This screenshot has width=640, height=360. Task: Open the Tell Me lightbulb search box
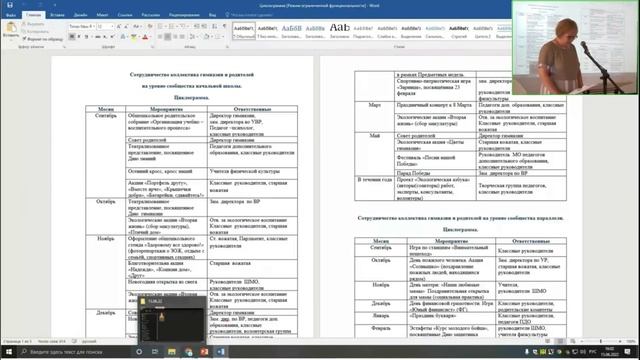pyautogui.click(x=250, y=15)
